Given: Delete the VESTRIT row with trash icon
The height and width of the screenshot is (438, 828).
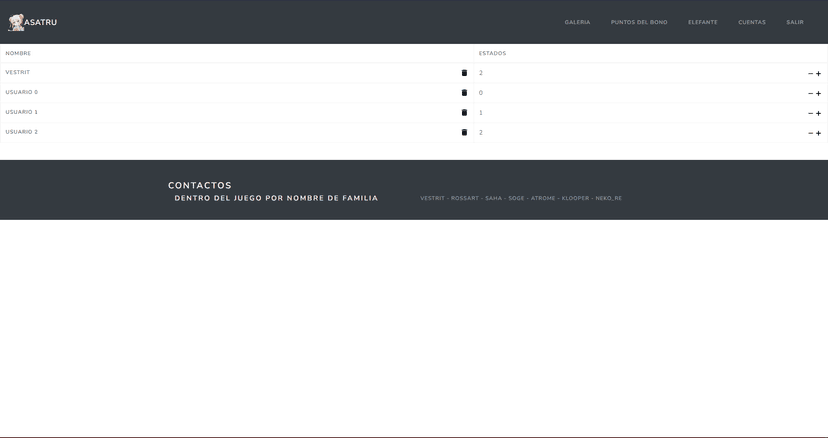Looking at the screenshot, I should click(464, 73).
